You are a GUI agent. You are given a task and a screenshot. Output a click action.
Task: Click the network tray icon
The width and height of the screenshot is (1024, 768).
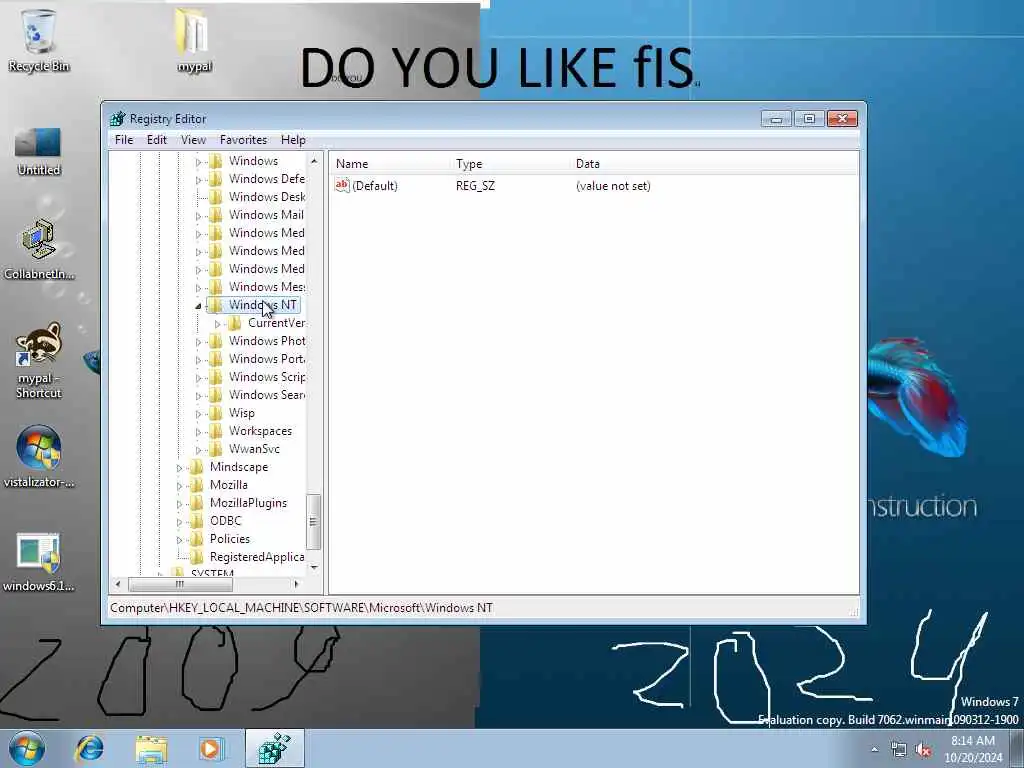click(899, 750)
